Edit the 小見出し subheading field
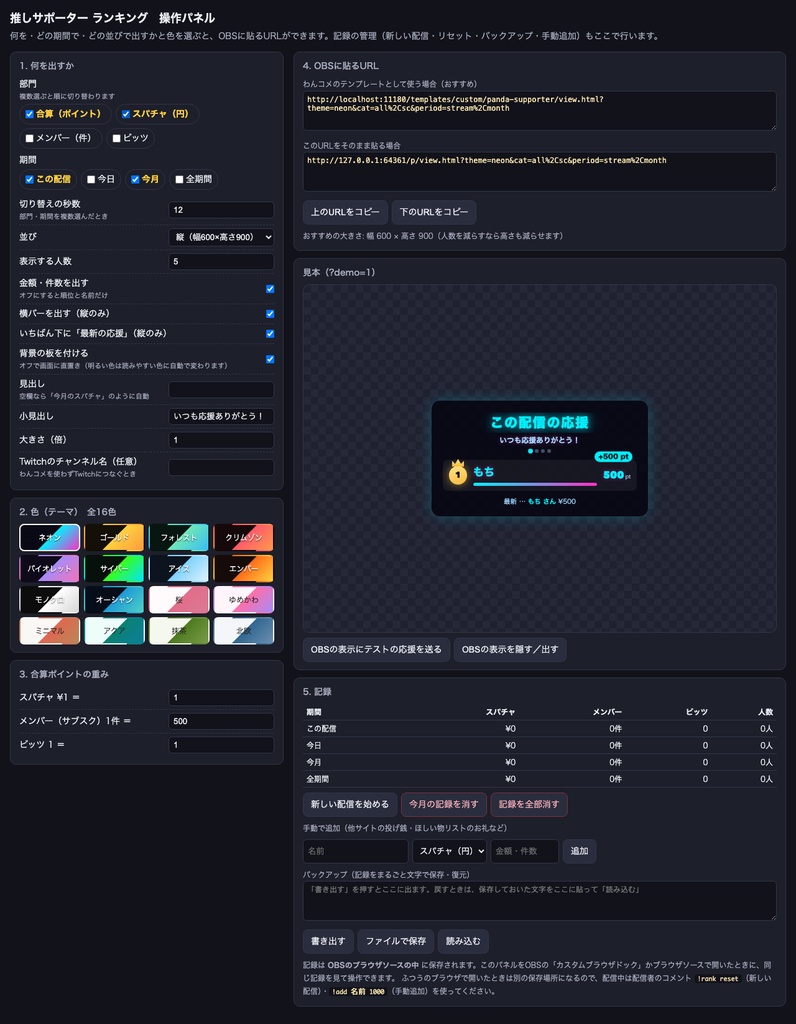796x1024 pixels. 221,416
